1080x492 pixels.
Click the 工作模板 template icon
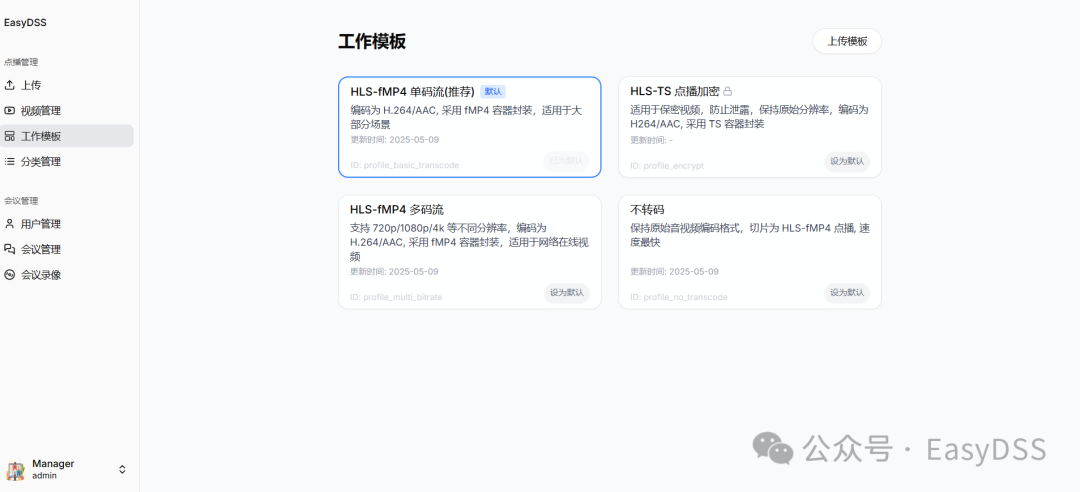[x=10, y=136]
